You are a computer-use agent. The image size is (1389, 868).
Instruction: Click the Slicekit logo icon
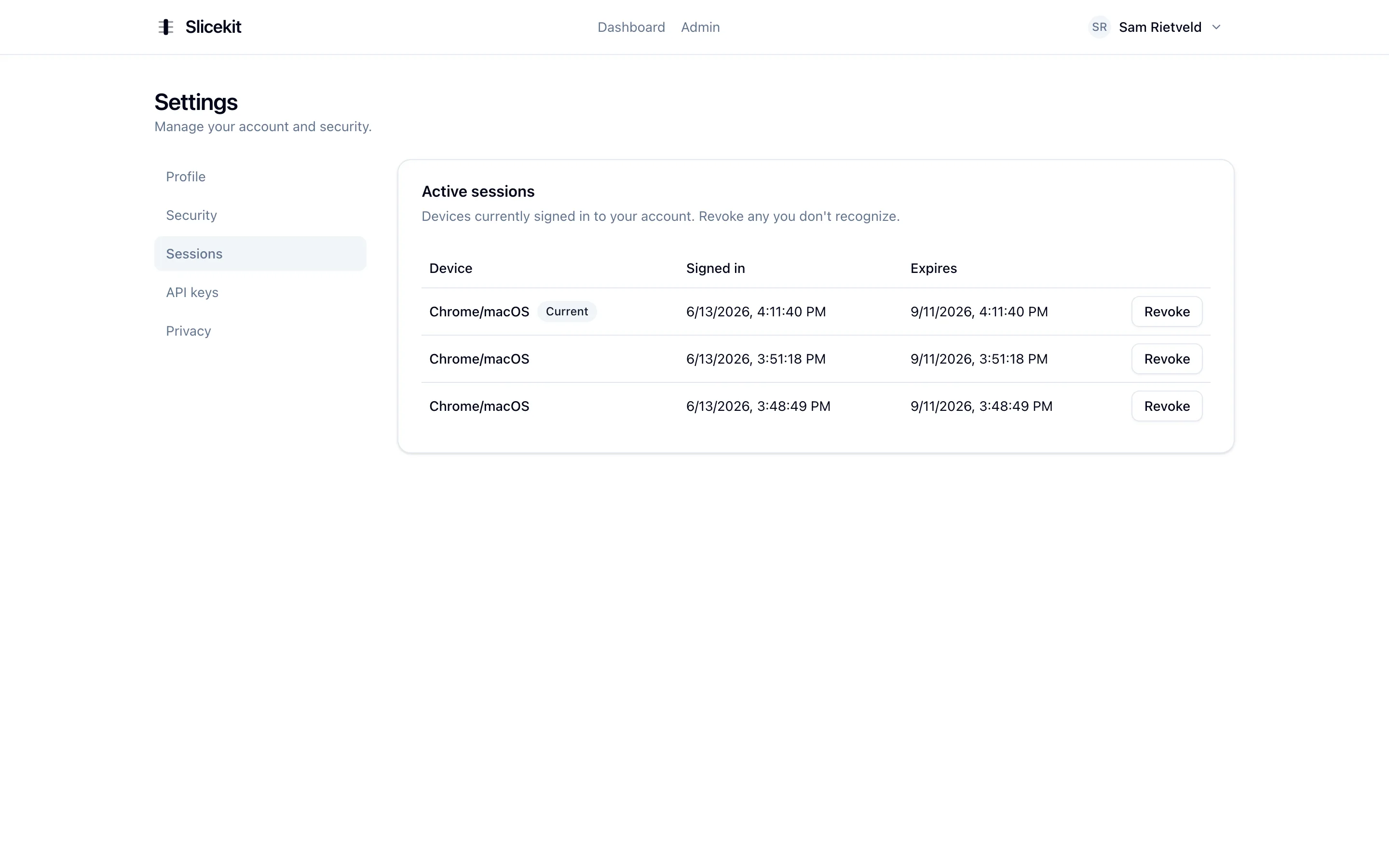click(x=166, y=27)
